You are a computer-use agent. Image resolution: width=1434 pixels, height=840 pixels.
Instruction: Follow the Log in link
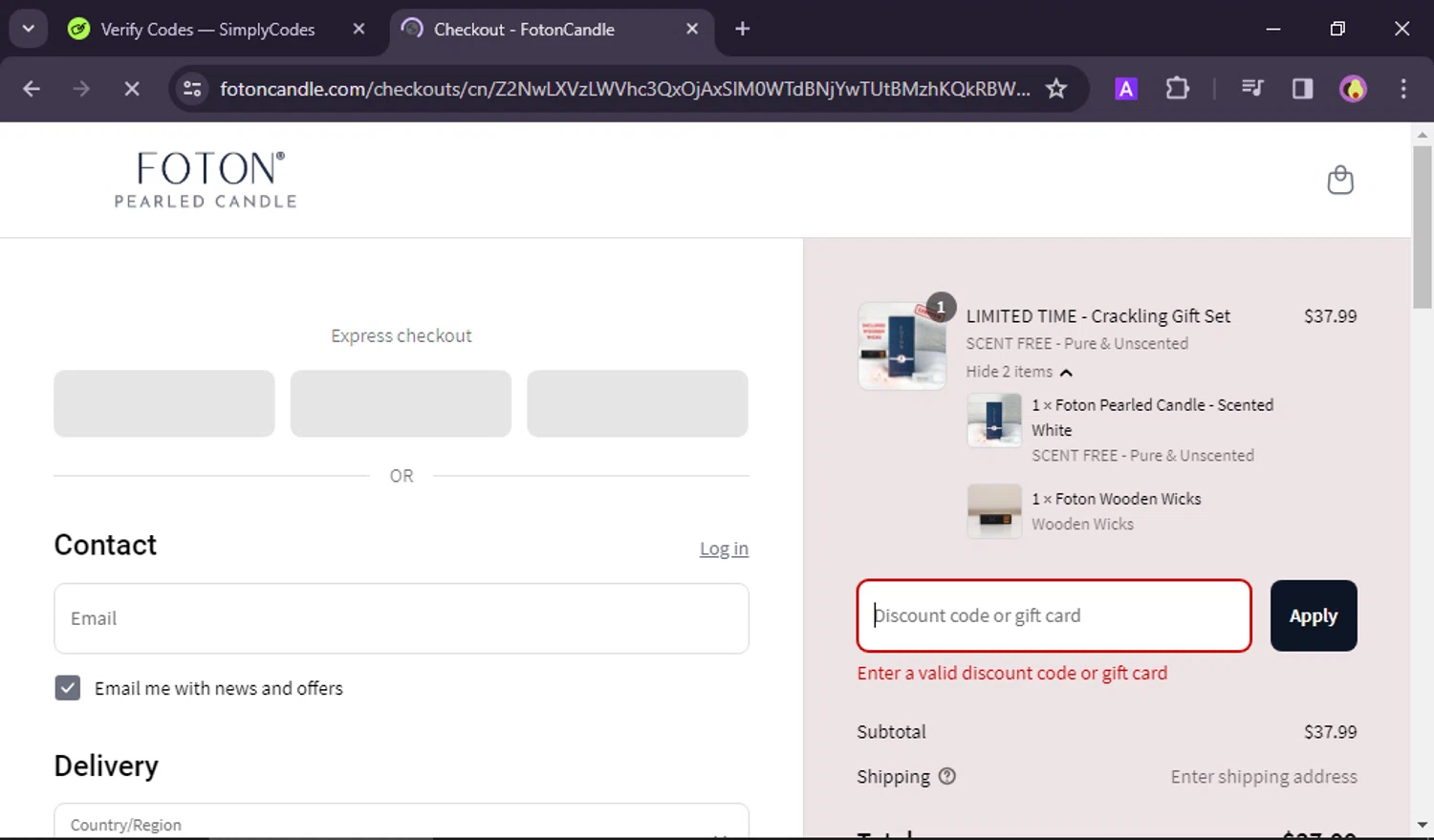pyautogui.click(x=724, y=549)
